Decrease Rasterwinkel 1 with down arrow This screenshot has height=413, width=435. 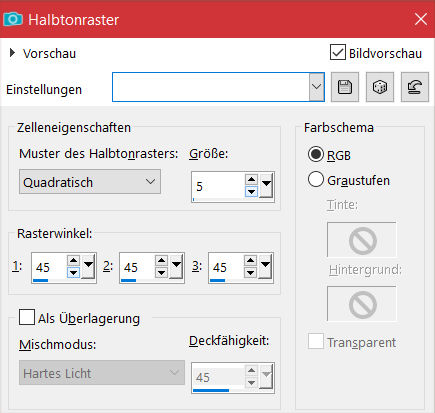coord(73,272)
